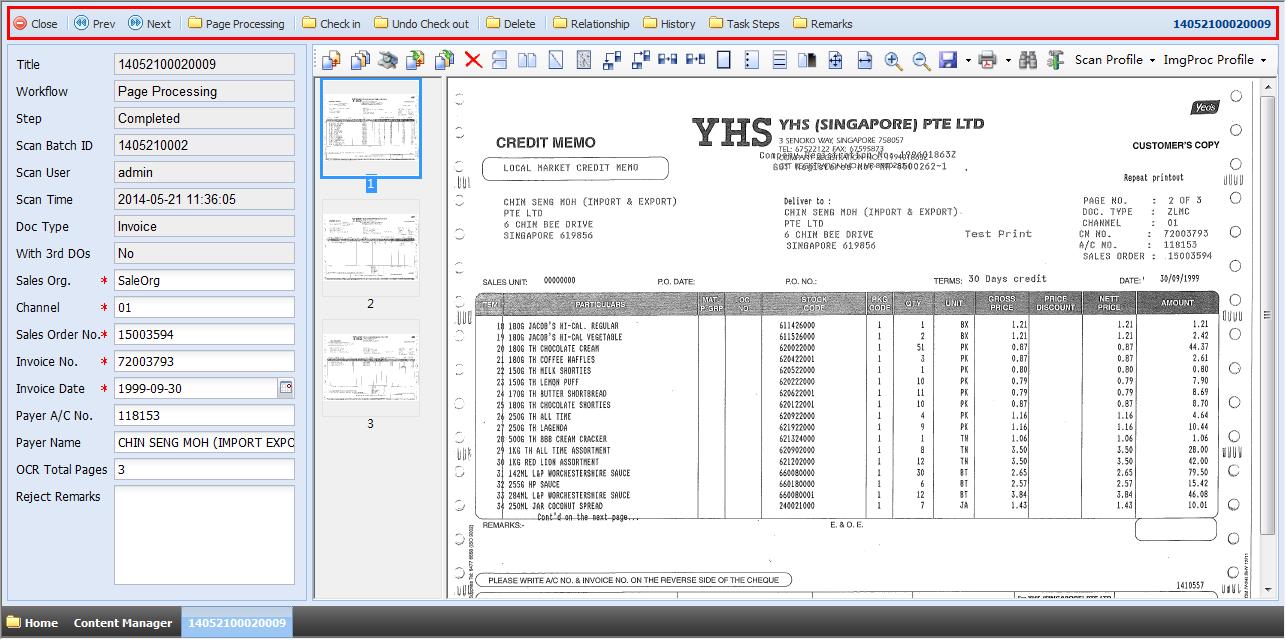Click the Invoice Date field
This screenshot has width=1286, height=640.
click(195, 388)
